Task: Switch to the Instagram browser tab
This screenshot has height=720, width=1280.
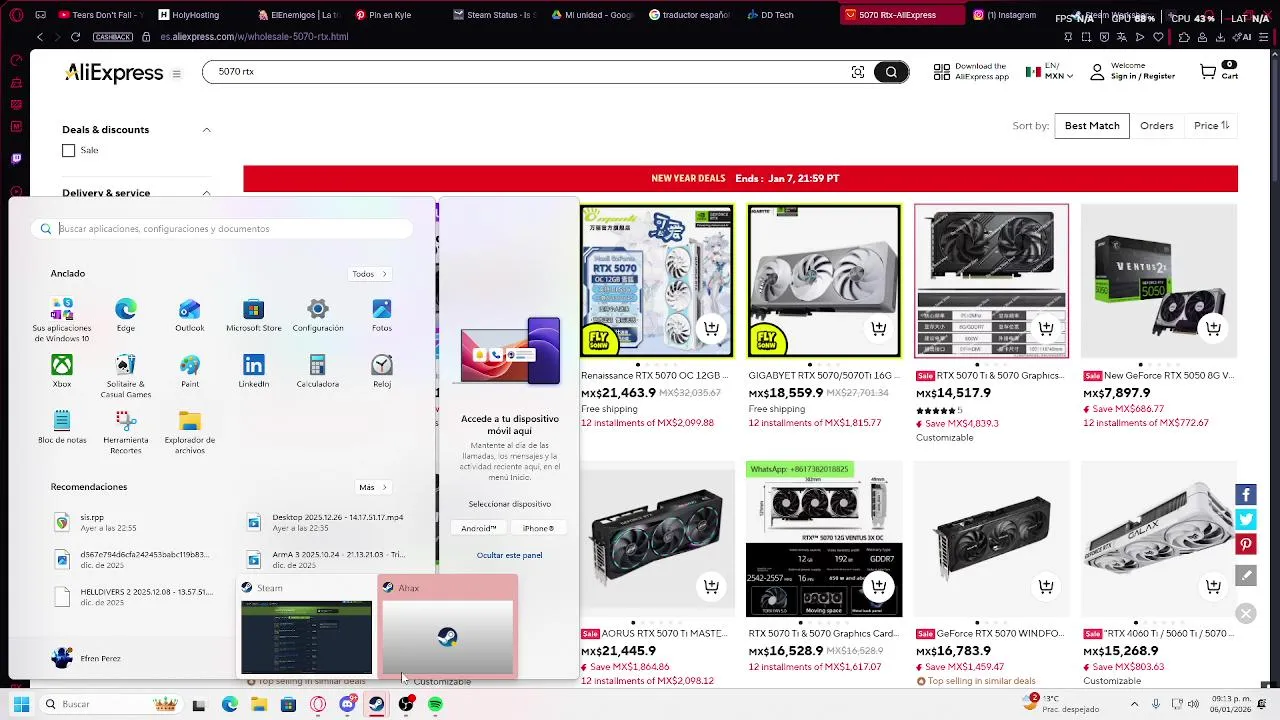Action: (x=1005, y=15)
